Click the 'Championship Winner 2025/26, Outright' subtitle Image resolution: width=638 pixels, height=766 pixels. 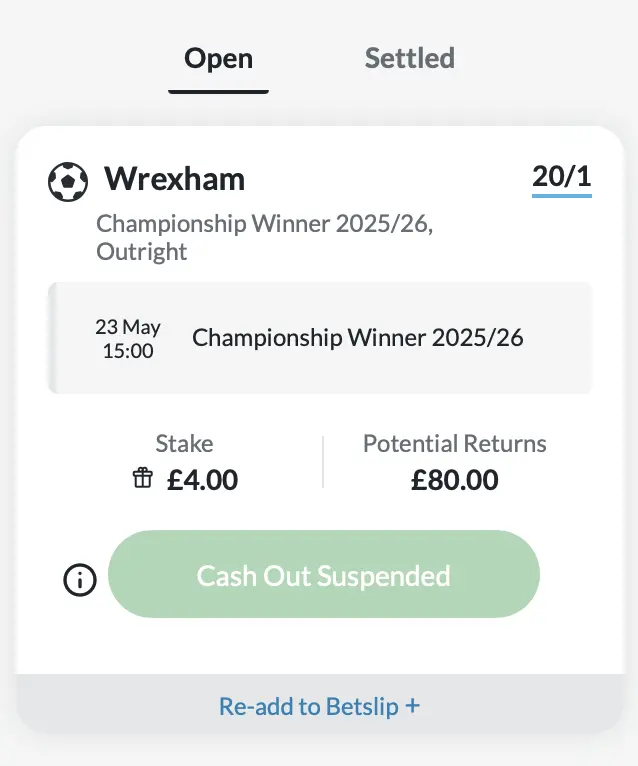point(264,238)
